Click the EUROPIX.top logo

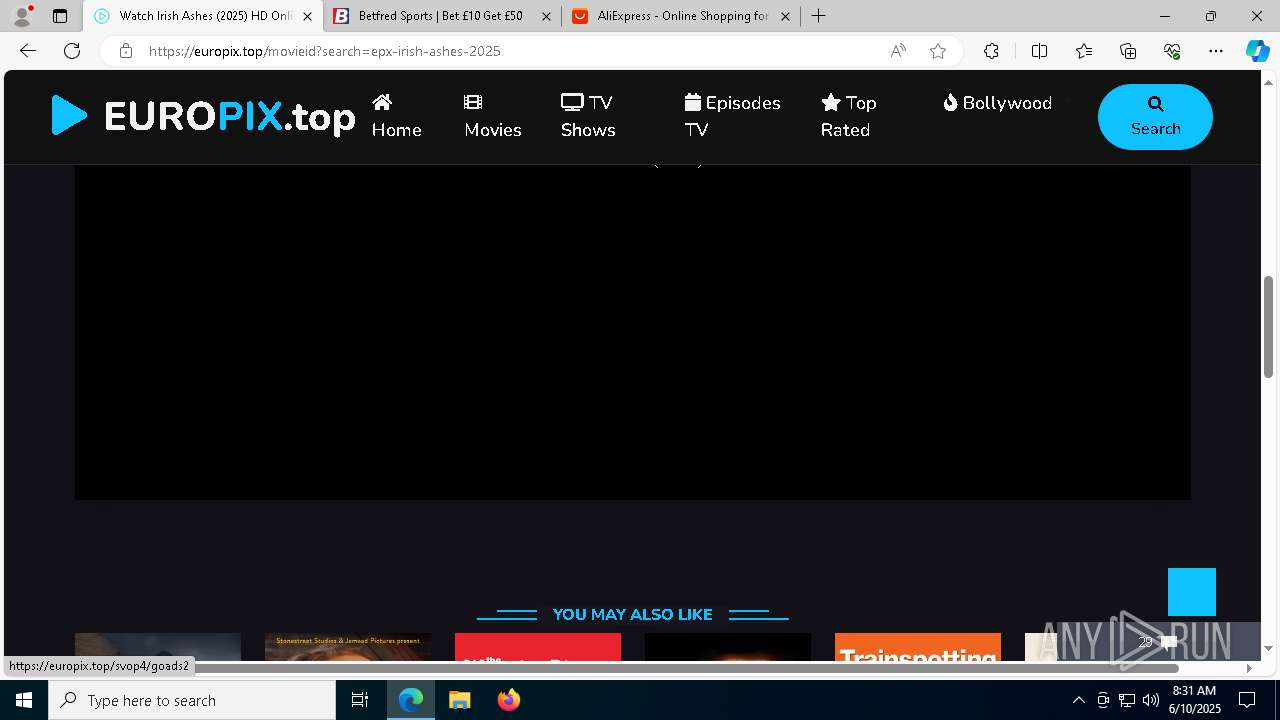pos(203,117)
